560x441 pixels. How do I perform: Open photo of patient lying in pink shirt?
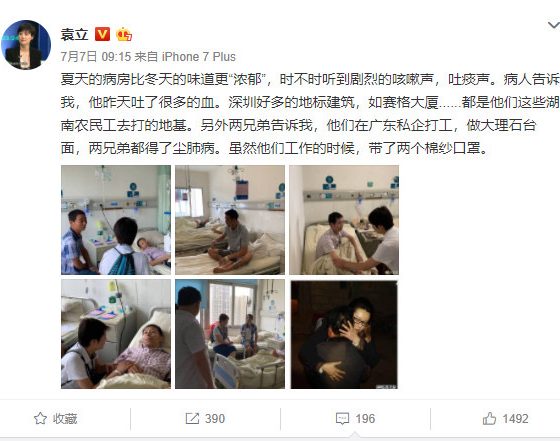[x=116, y=334]
